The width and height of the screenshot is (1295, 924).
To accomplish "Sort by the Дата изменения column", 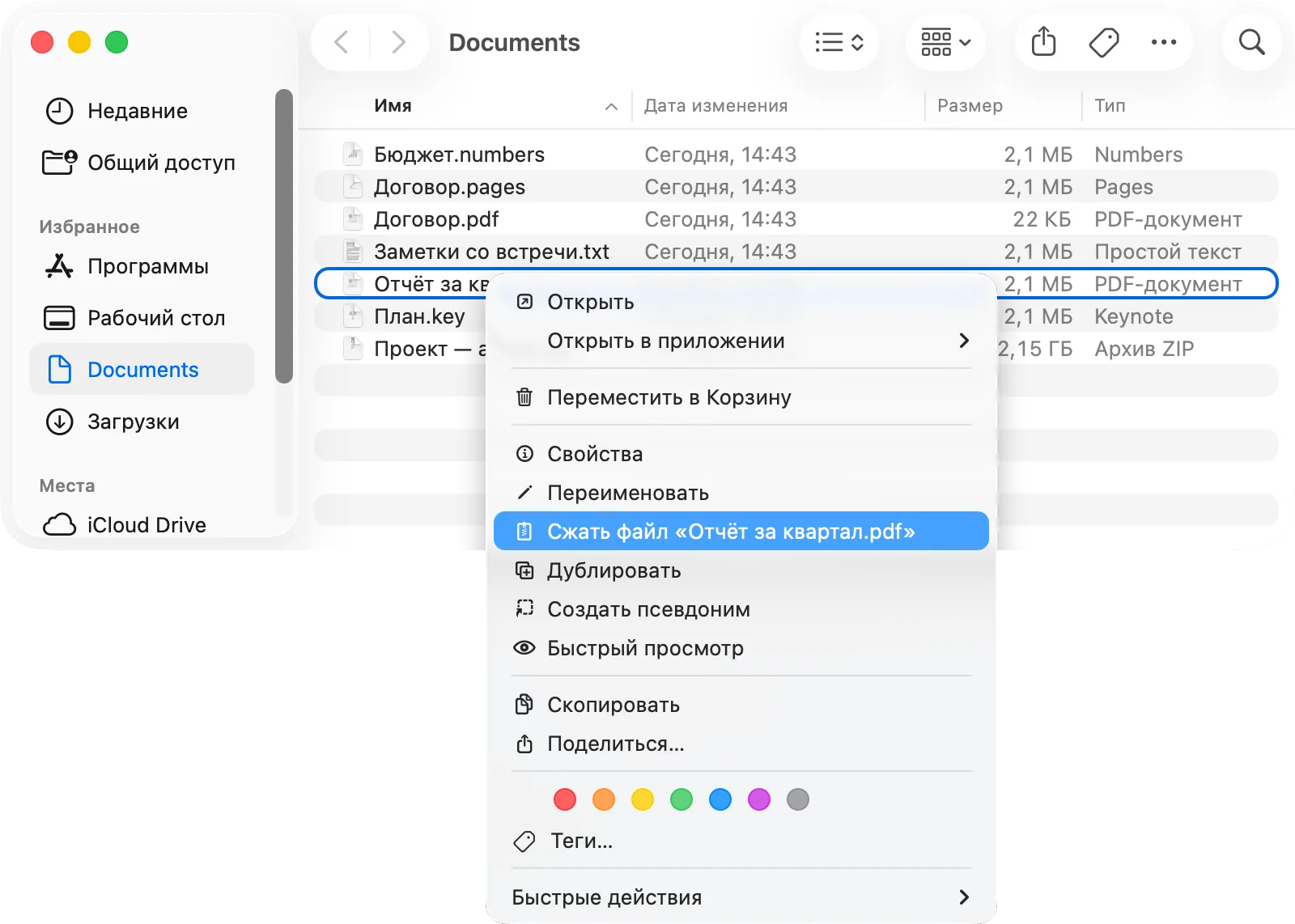I will click(778, 106).
